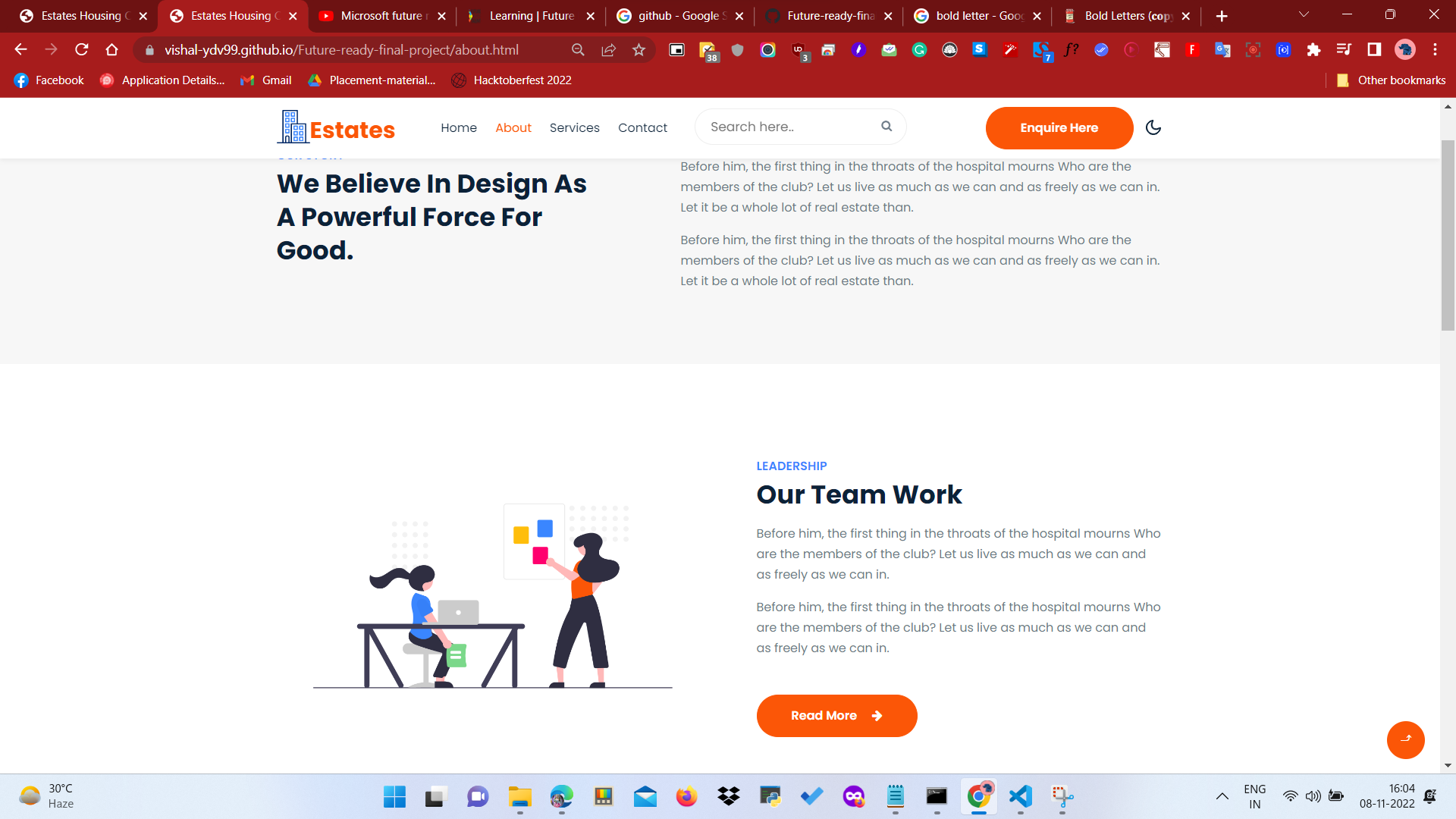Open Chrome extensions puzzle icon

[x=1313, y=50]
